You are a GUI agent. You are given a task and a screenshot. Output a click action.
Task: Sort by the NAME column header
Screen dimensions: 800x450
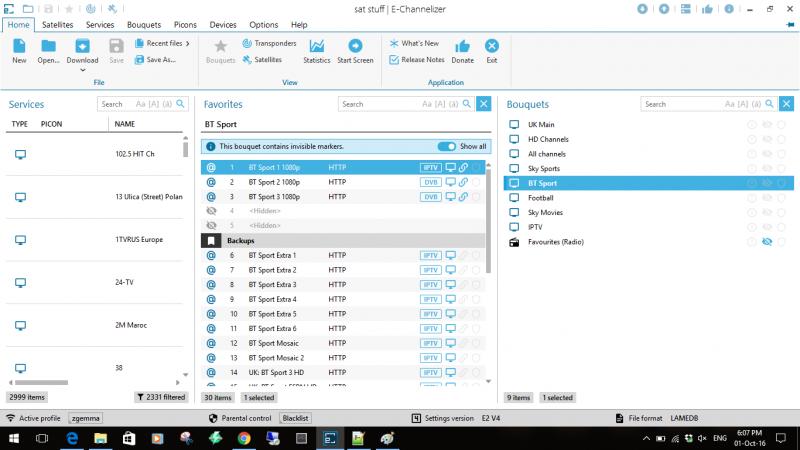[124, 124]
